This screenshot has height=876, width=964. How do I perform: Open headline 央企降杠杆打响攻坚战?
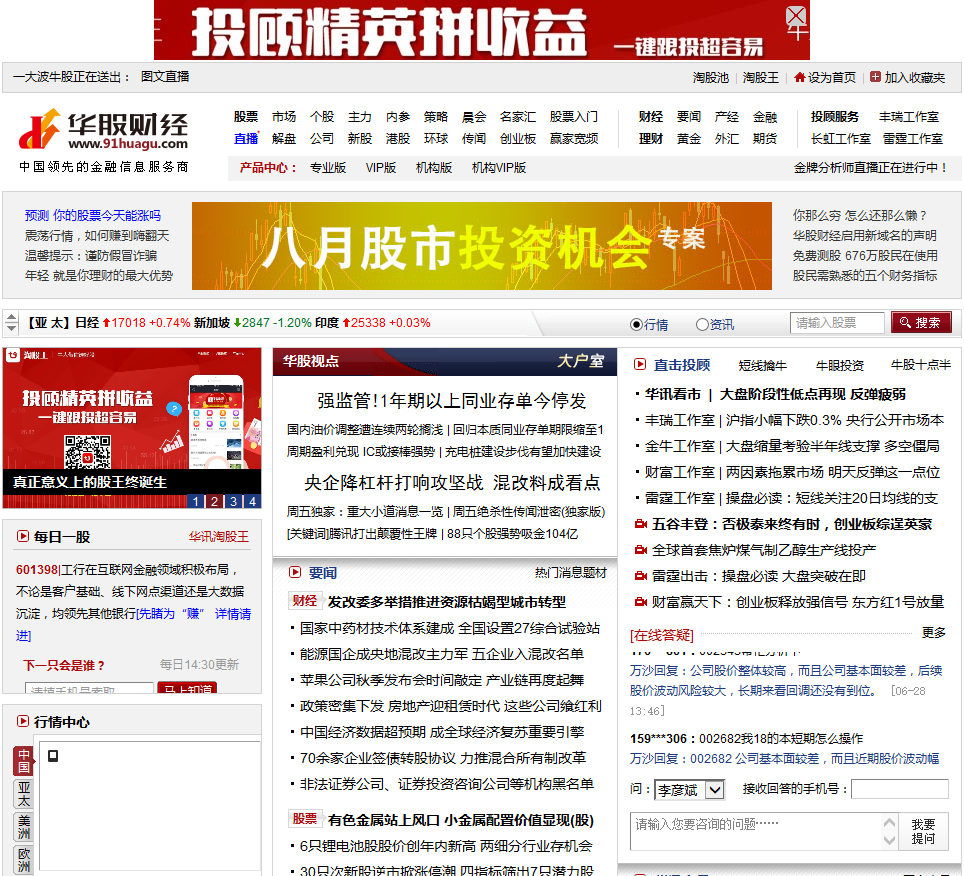point(394,483)
